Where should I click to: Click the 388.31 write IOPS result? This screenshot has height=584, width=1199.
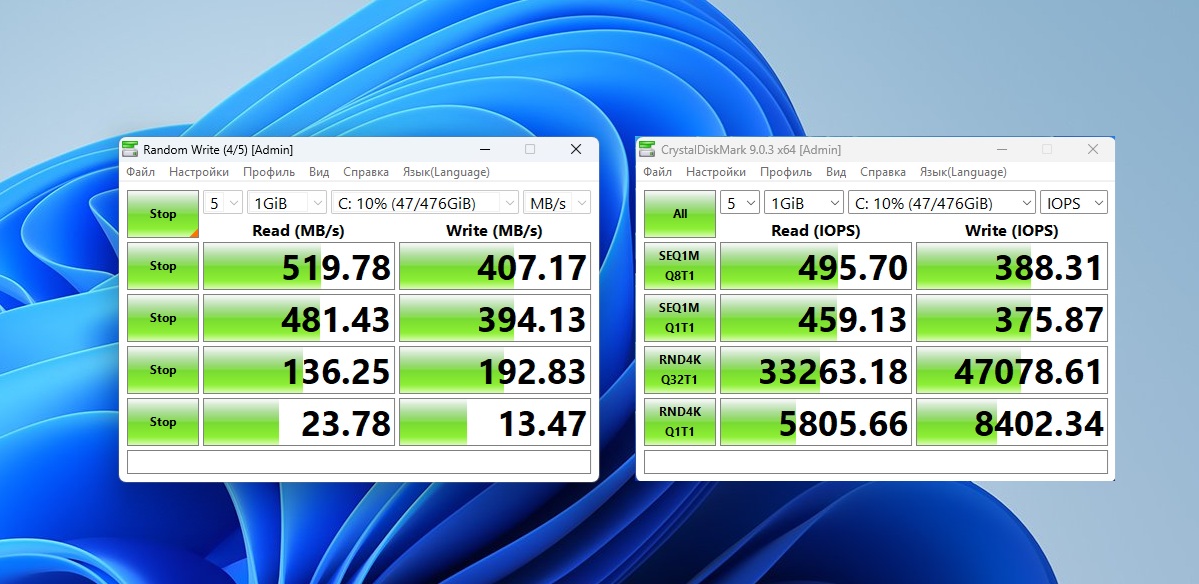pos(1012,266)
